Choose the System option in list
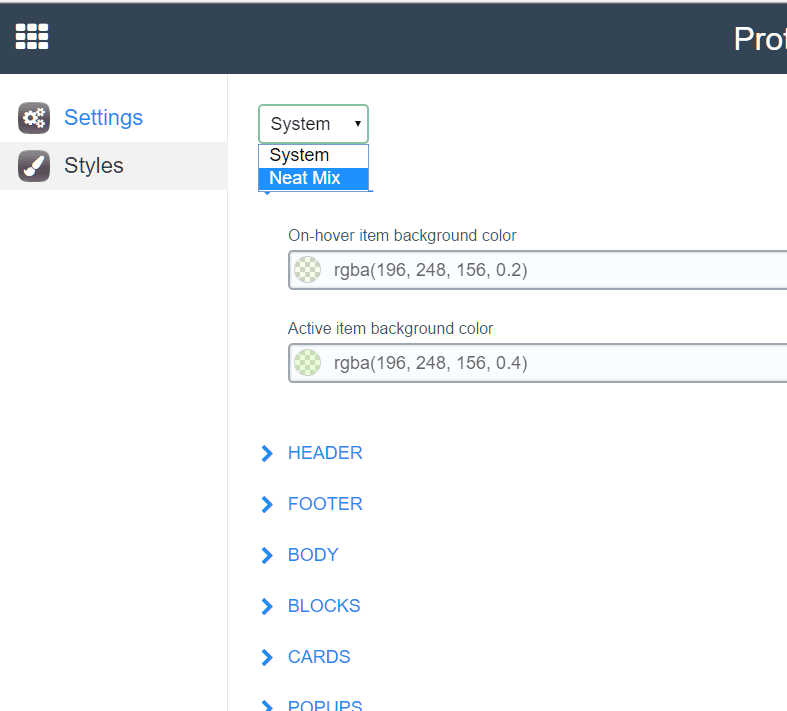 [313, 155]
